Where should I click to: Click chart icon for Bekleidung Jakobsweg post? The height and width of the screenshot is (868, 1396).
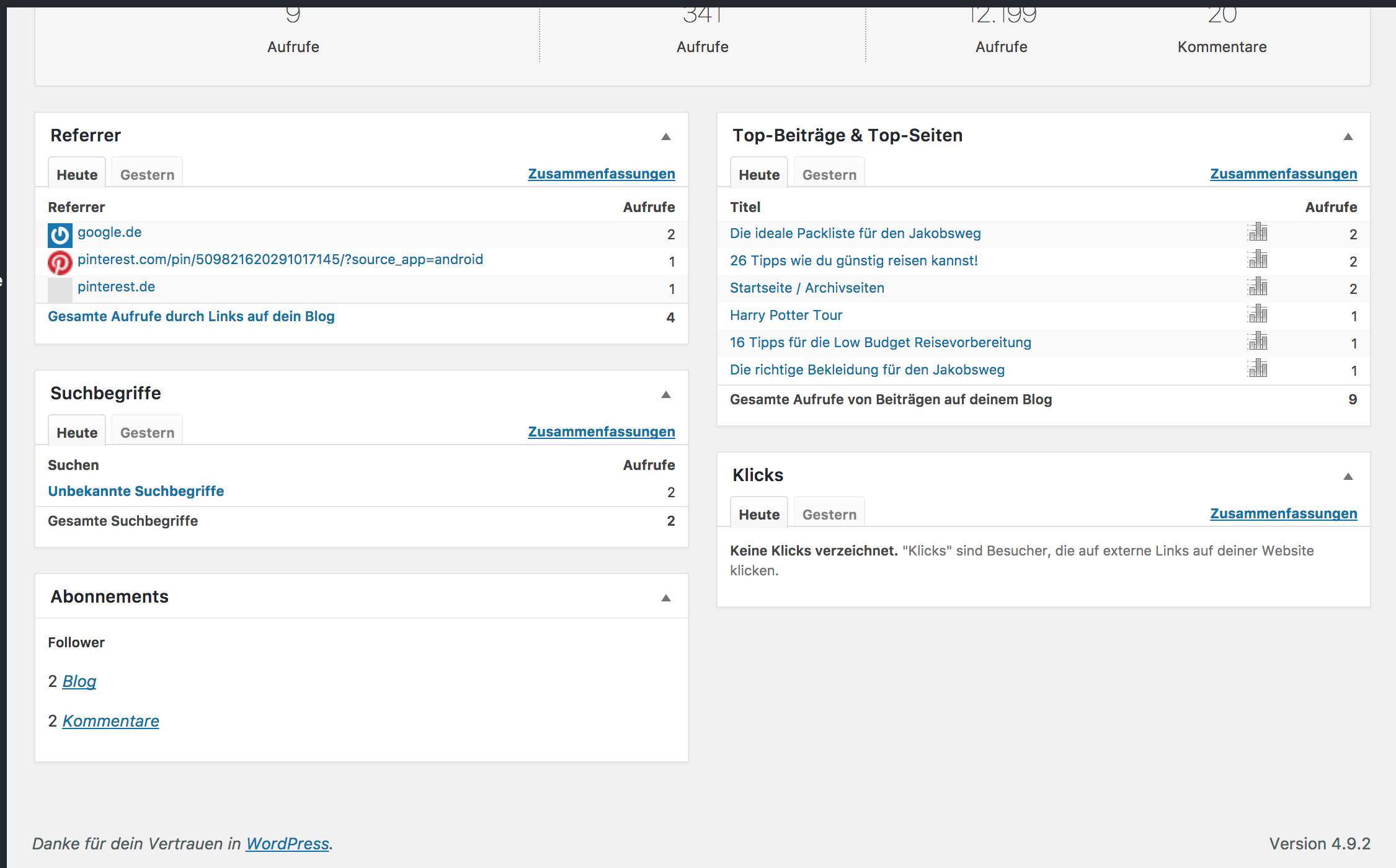pos(1257,369)
